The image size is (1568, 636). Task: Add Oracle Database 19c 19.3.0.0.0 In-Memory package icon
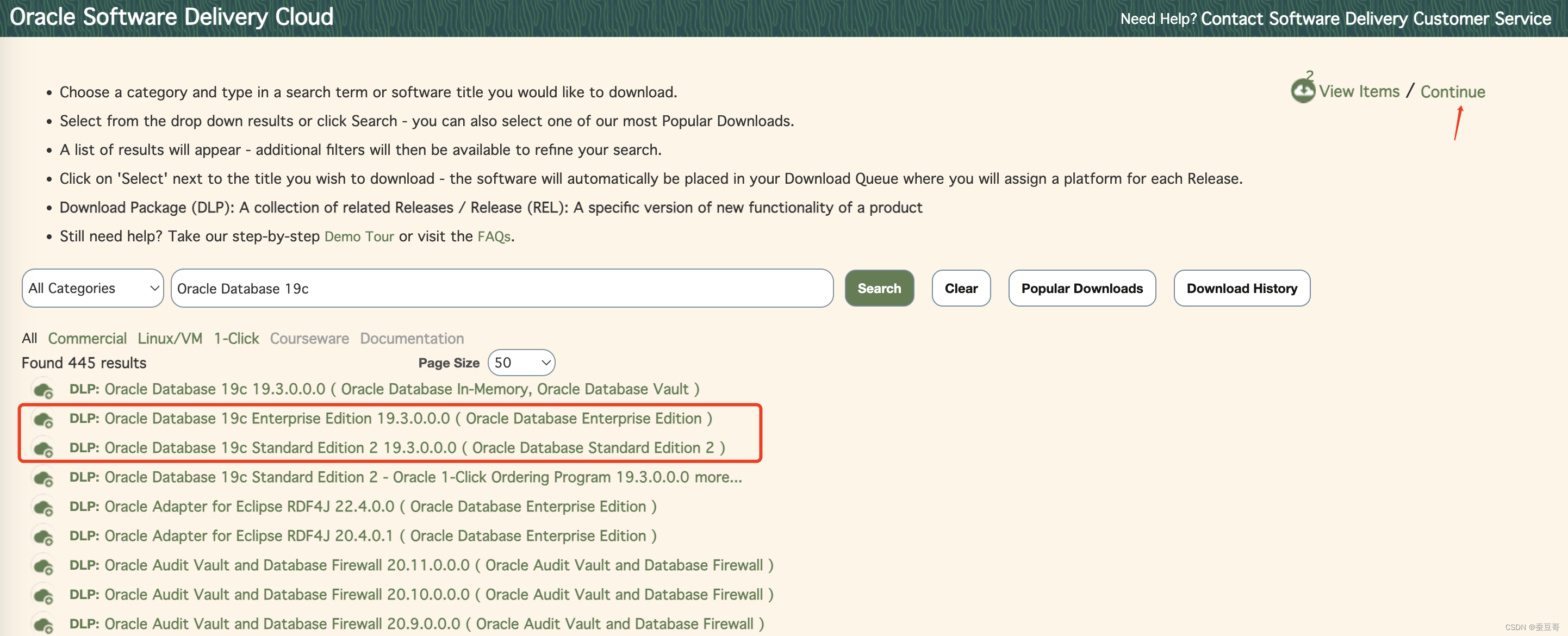pos(43,390)
